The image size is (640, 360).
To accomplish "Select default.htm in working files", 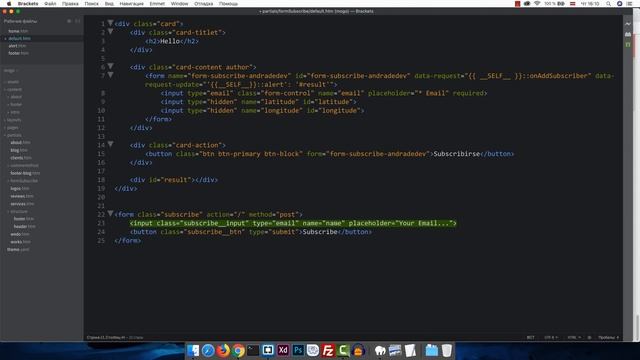I will [19, 38].
